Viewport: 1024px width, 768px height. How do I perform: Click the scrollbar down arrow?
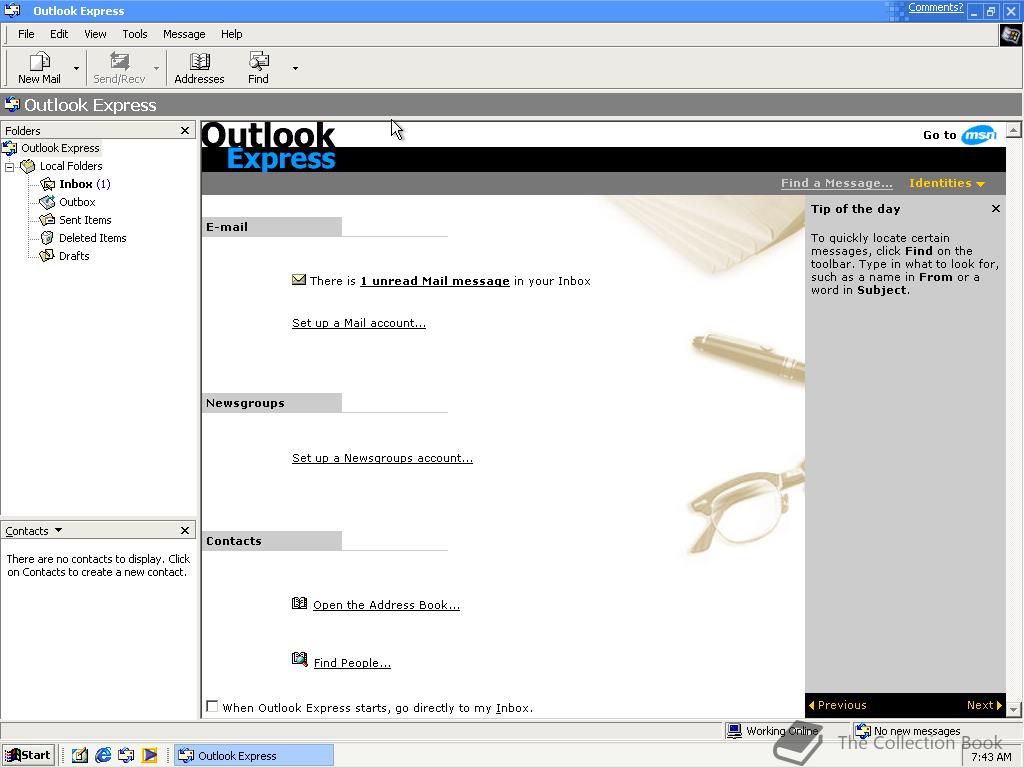tap(1014, 709)
